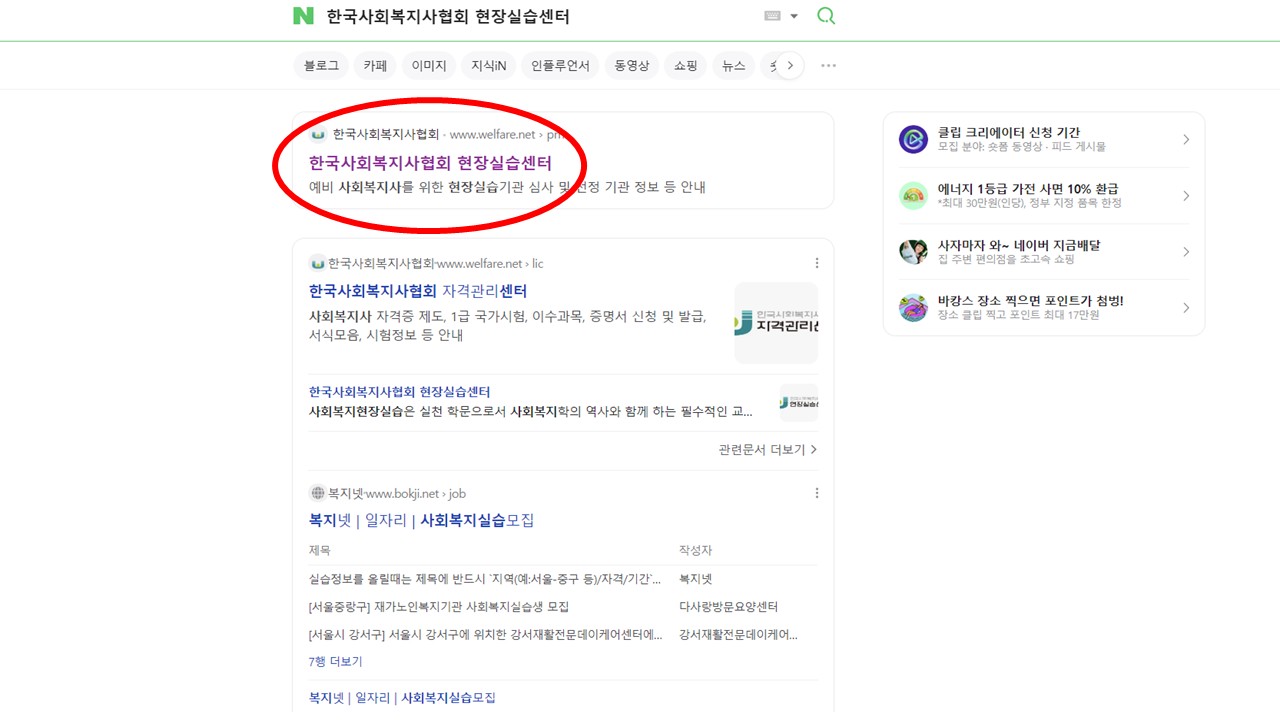The image size is (1280, 720).
Task: Open the virtual keyboard icon
Action: tap(772, 16)
